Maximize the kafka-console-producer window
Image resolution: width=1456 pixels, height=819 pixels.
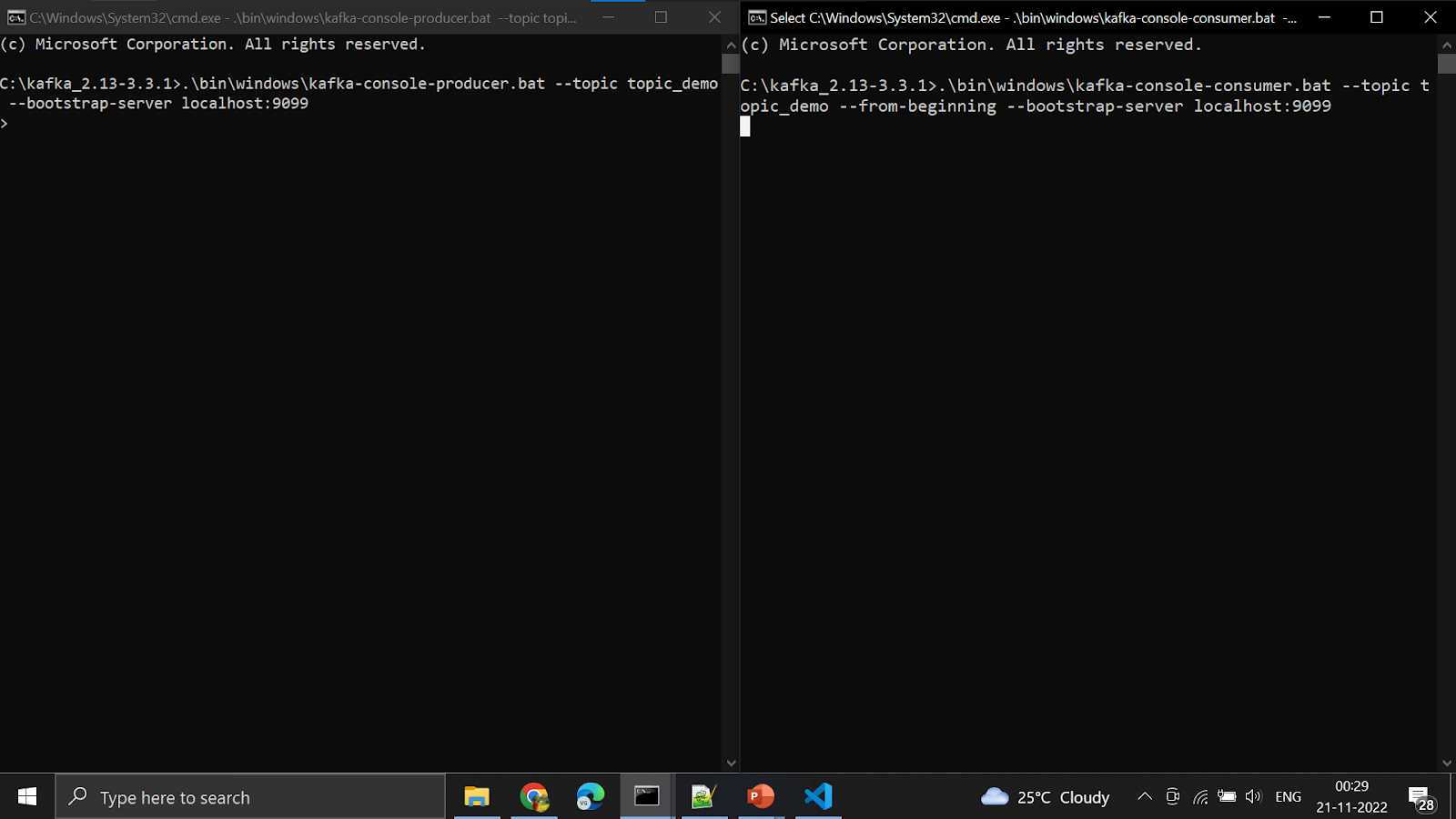(662, 17)
